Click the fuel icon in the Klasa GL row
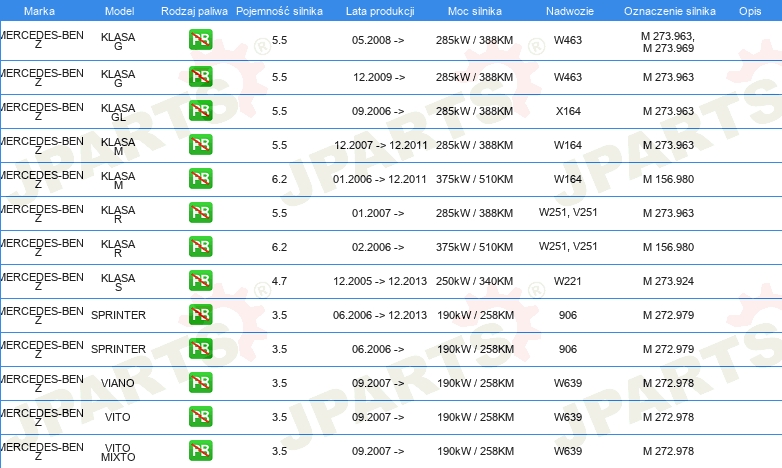Image resolution: width=782 pixels, height=468 pixels. [200, 111]
